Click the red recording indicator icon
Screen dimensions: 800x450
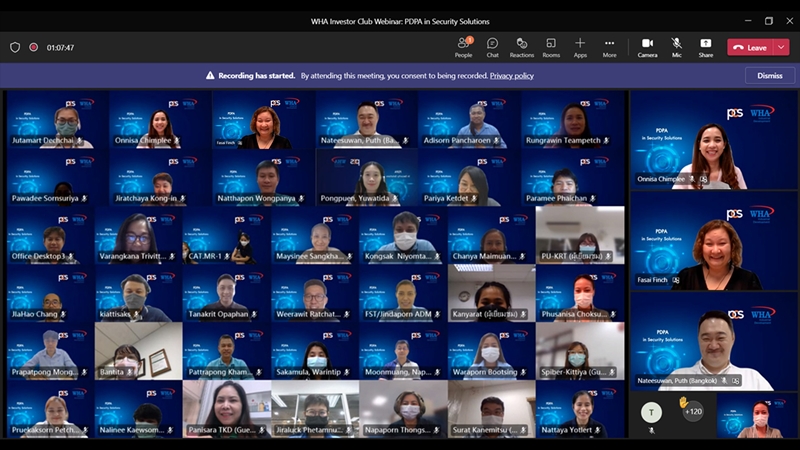pyautogui.click(x=33, y=47)
